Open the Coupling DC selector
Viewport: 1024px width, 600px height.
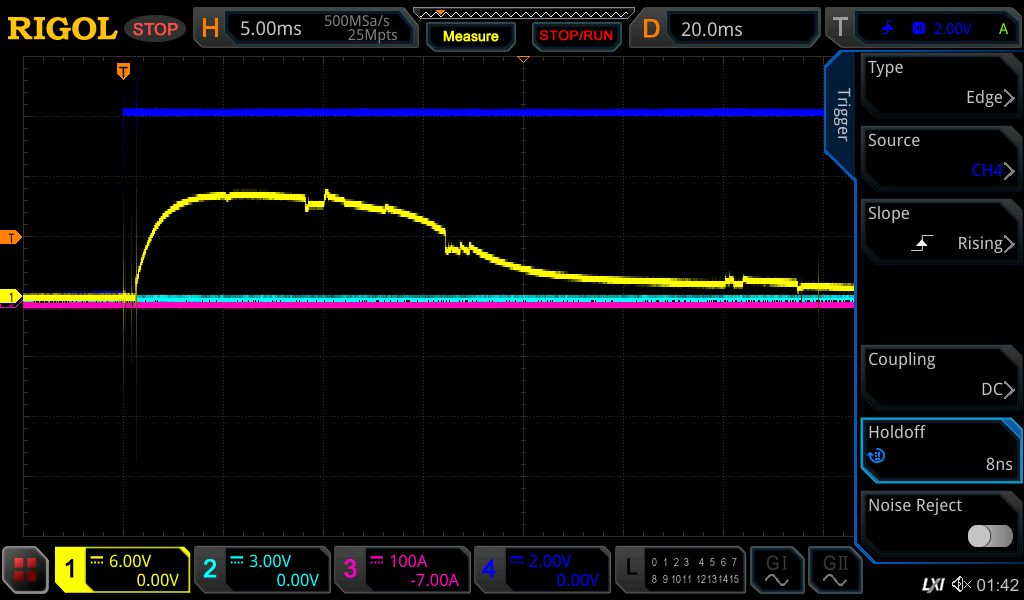click(x=940, y=375)
